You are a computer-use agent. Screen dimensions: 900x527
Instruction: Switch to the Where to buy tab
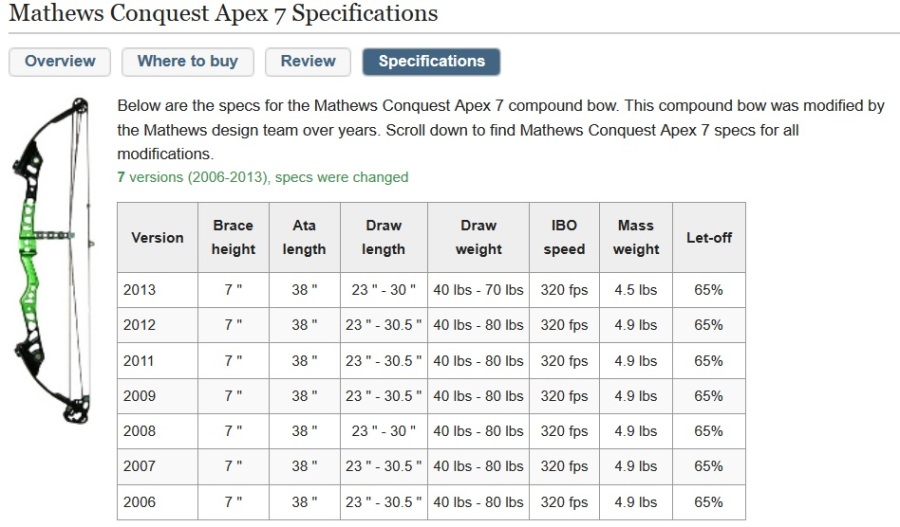click(187, 62)
